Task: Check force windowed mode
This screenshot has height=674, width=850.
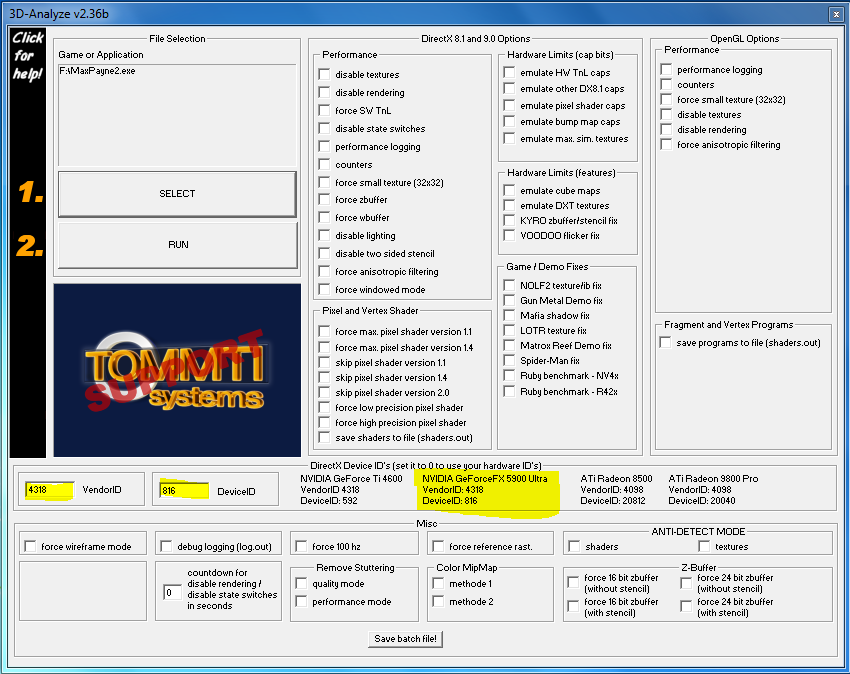Action: [324, 289]
